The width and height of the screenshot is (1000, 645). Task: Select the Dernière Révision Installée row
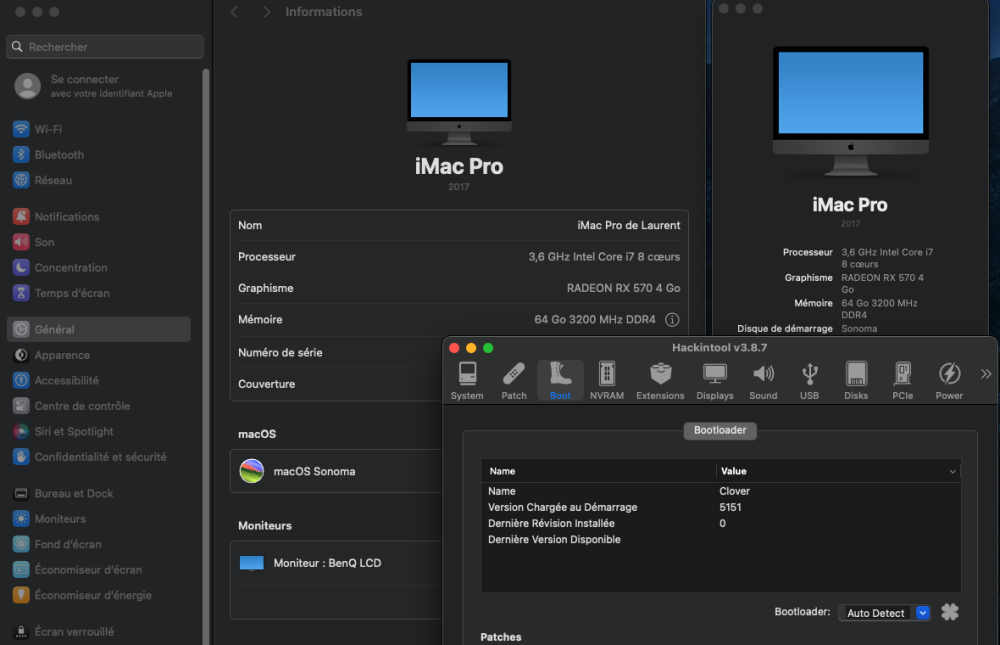pyautogui.click(x=721, y=523)
